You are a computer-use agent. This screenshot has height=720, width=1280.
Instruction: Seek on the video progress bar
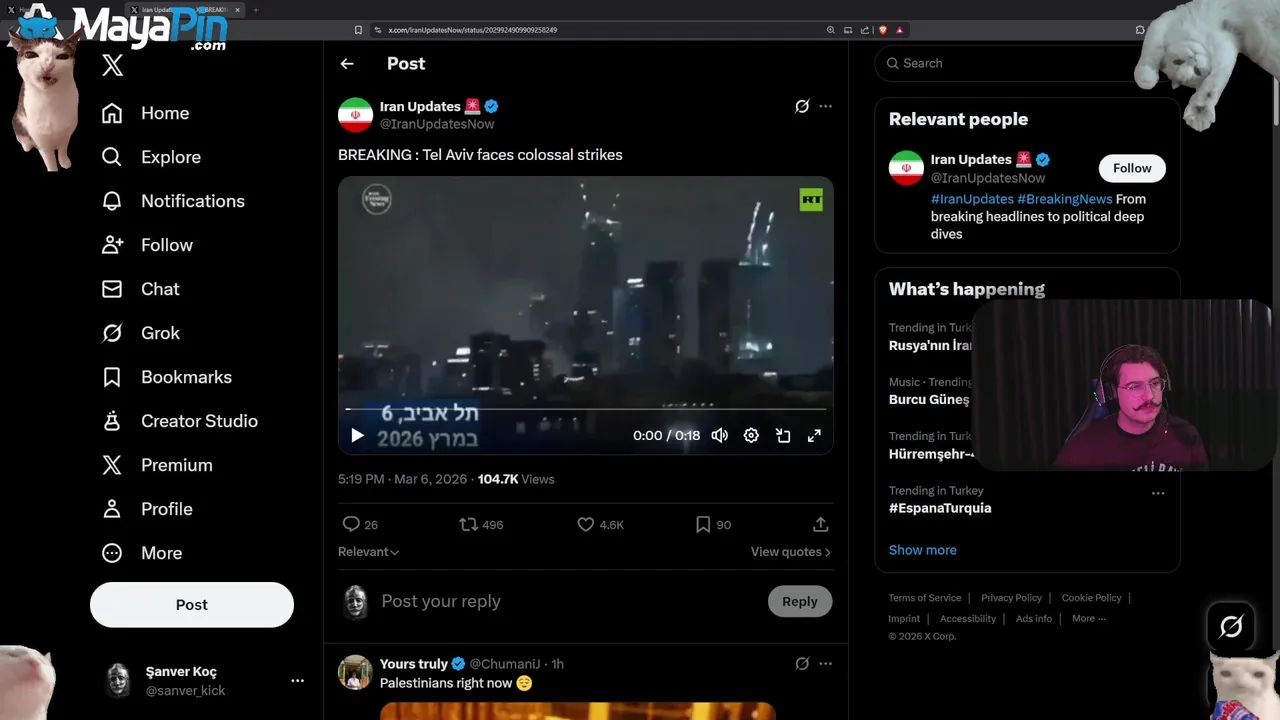click(x=586, y=409)
